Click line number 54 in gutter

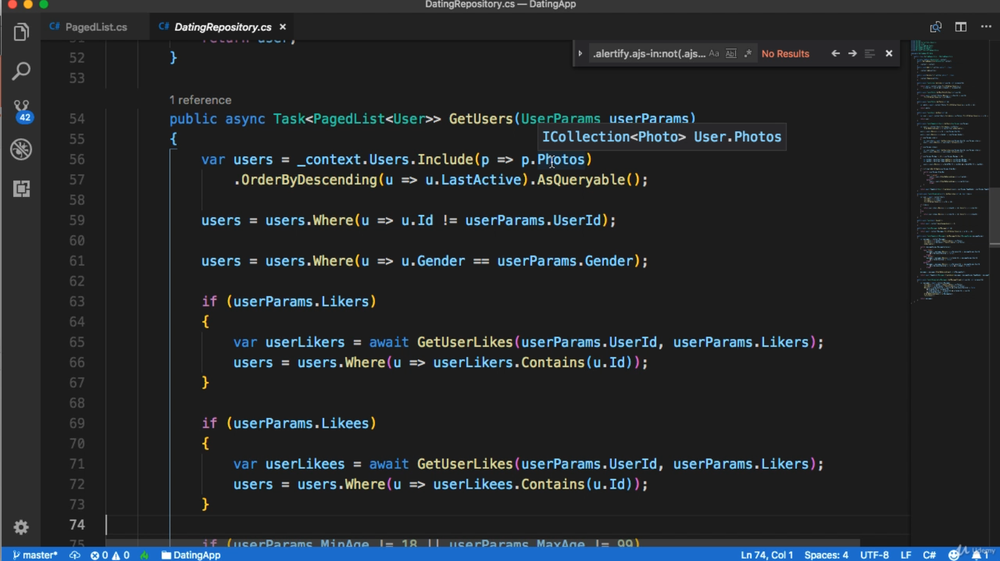pos(77,119)
